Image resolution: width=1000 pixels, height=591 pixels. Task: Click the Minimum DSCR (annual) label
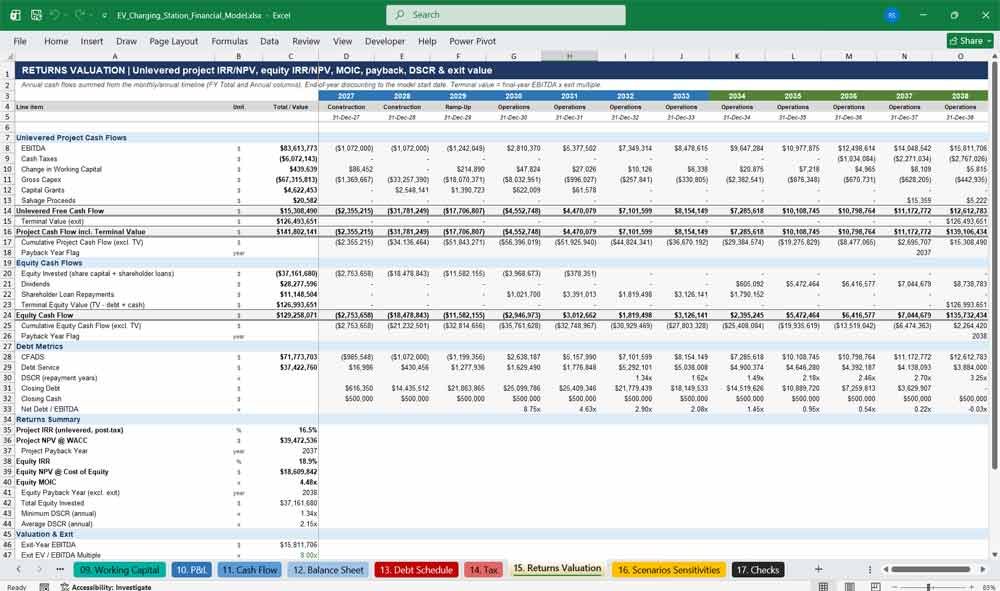pos(58,514)
